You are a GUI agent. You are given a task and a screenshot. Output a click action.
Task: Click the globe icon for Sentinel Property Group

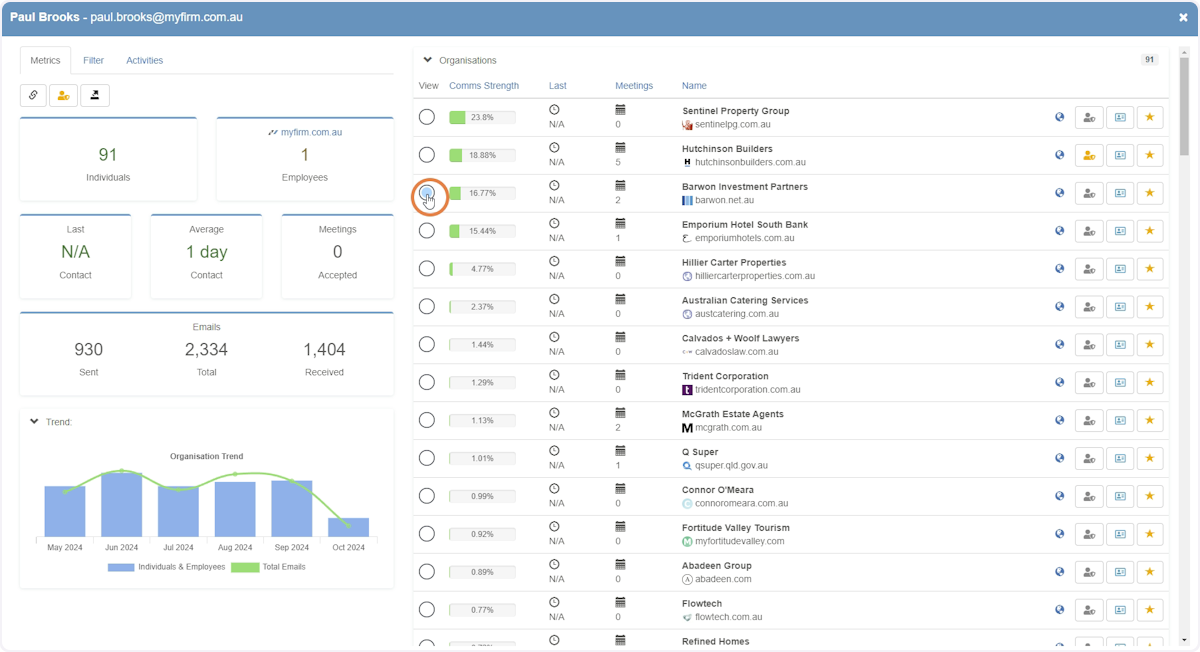click(x=1059, y=117)
